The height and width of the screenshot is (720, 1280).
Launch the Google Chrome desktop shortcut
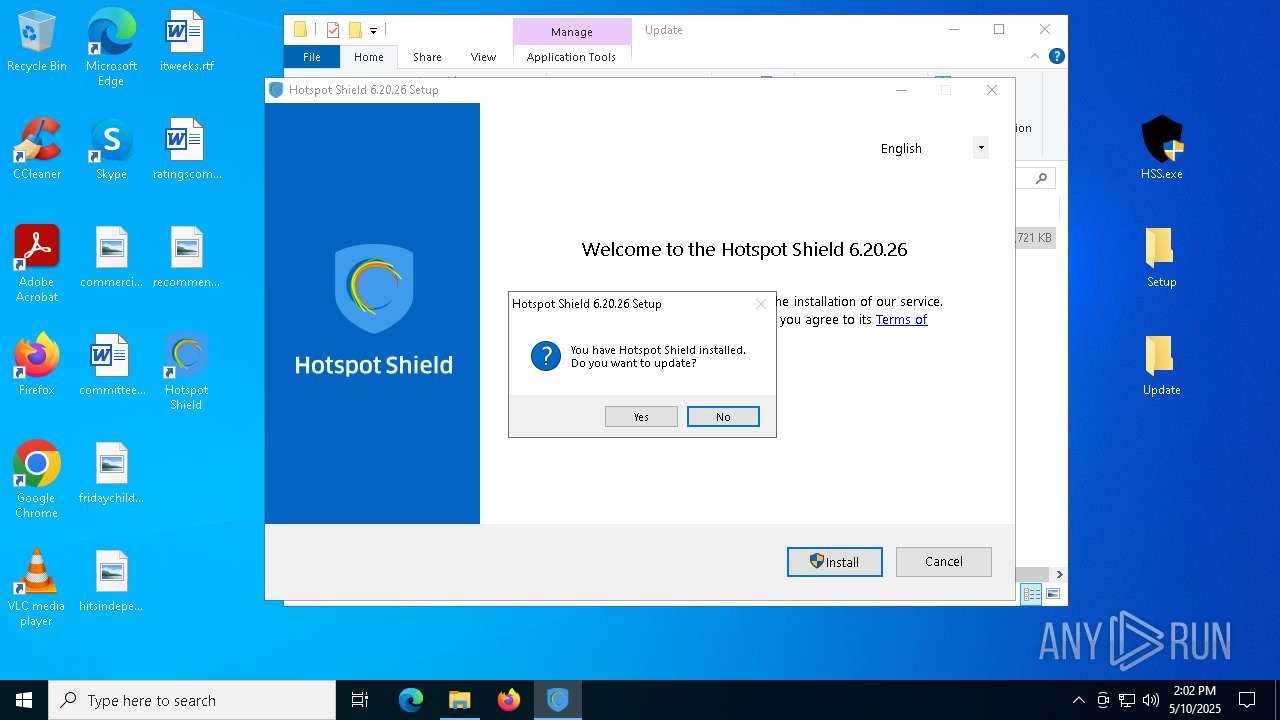[x=37, y=480]
